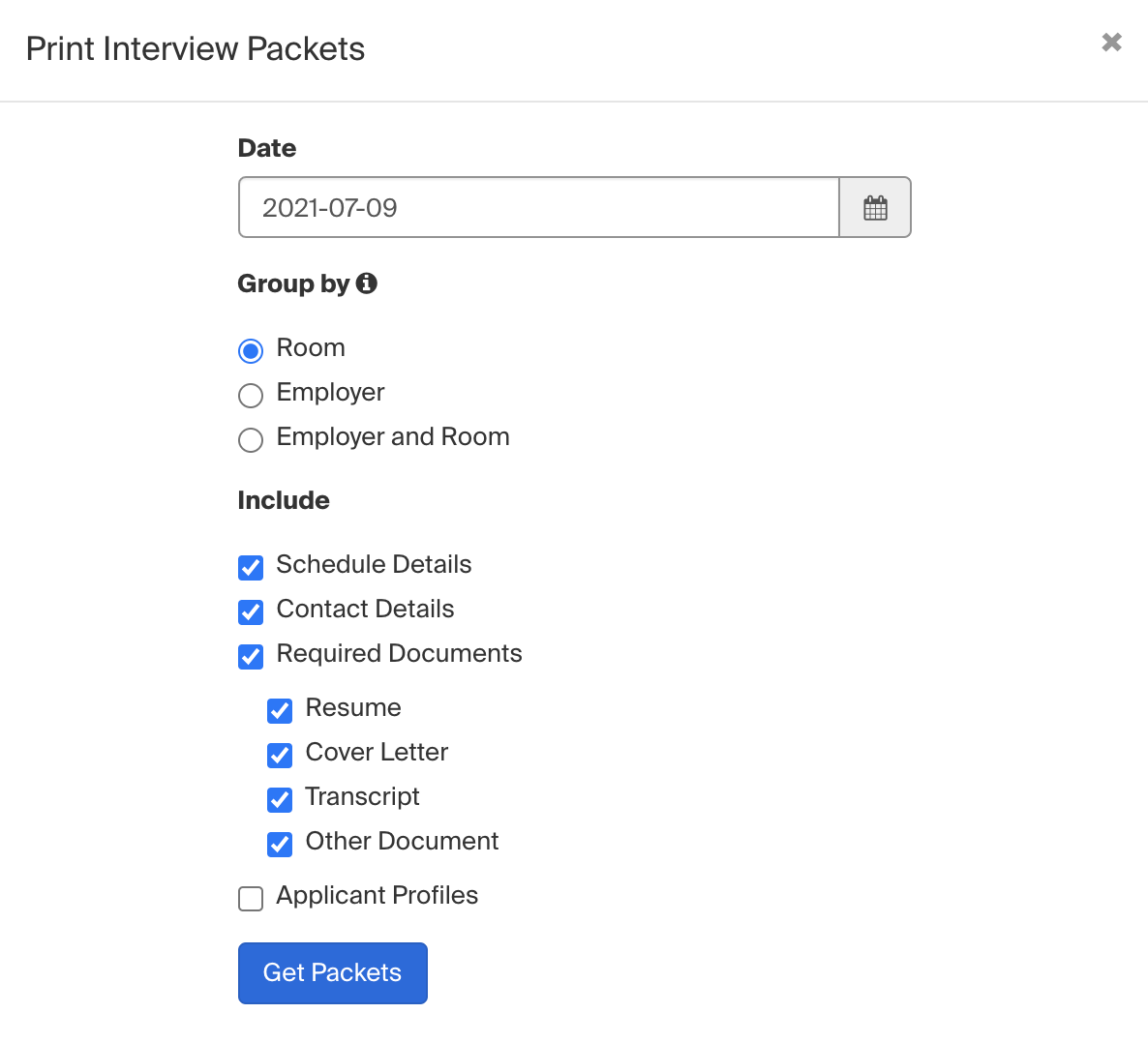Click the Employer and Room label text
The image size is (1148, 1043).
[x=393, y=436]
